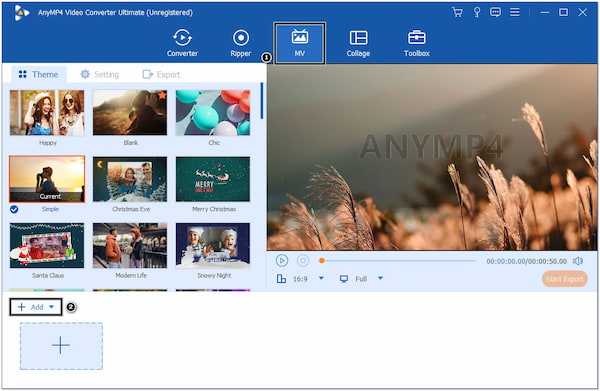Play the preview video
This screenshot has width=600, height=391.
point(282,261)
